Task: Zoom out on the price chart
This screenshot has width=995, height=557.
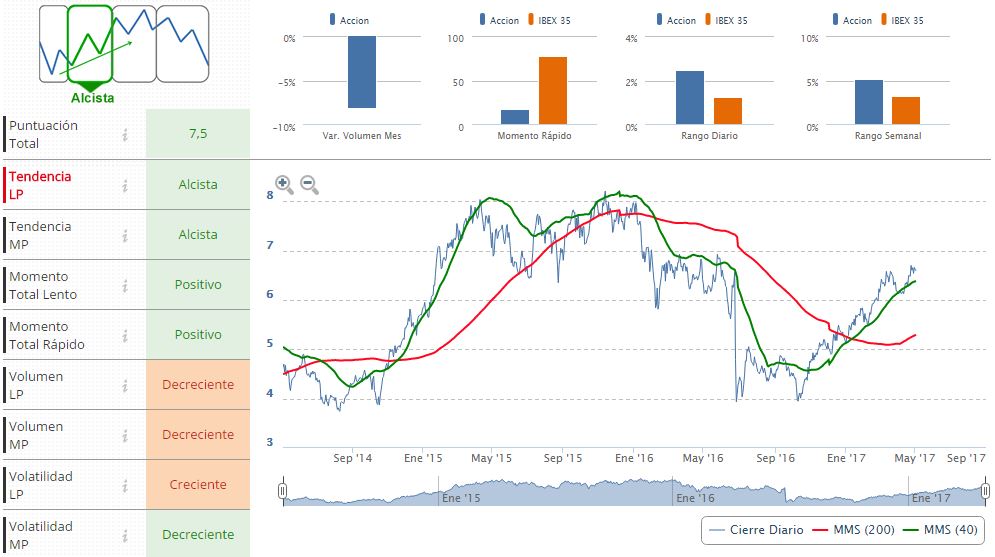Action: pos(309,184)
